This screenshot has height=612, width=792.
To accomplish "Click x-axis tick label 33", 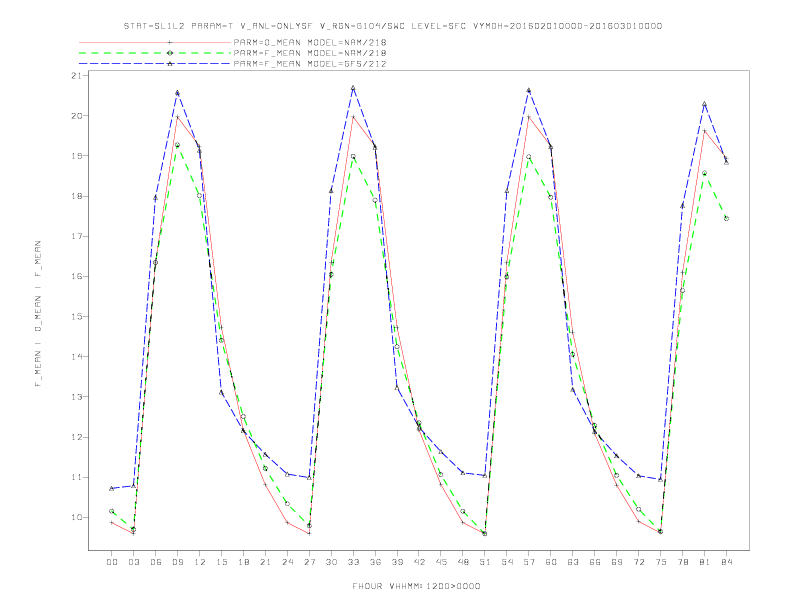I will (x=353, y=562).
